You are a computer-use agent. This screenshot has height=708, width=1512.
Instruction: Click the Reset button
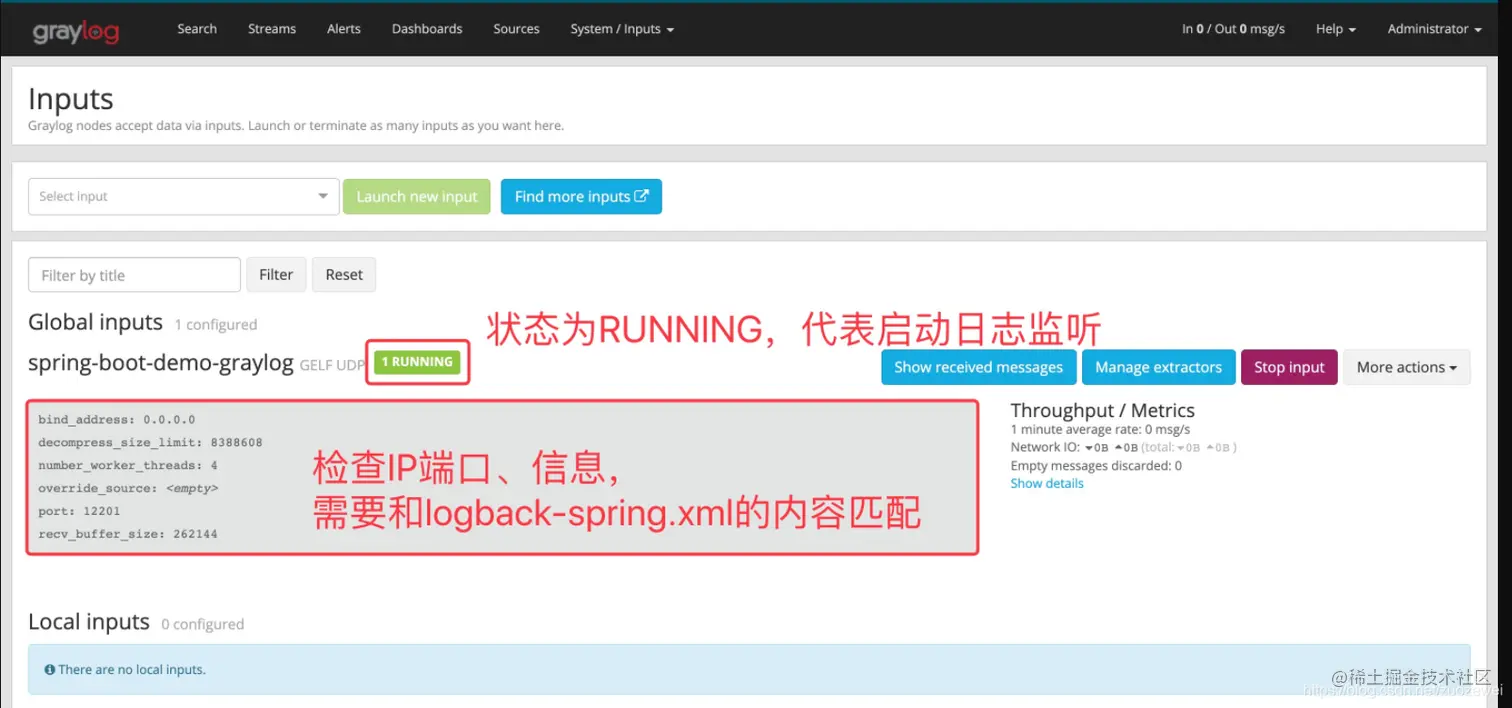click(344, 274)
